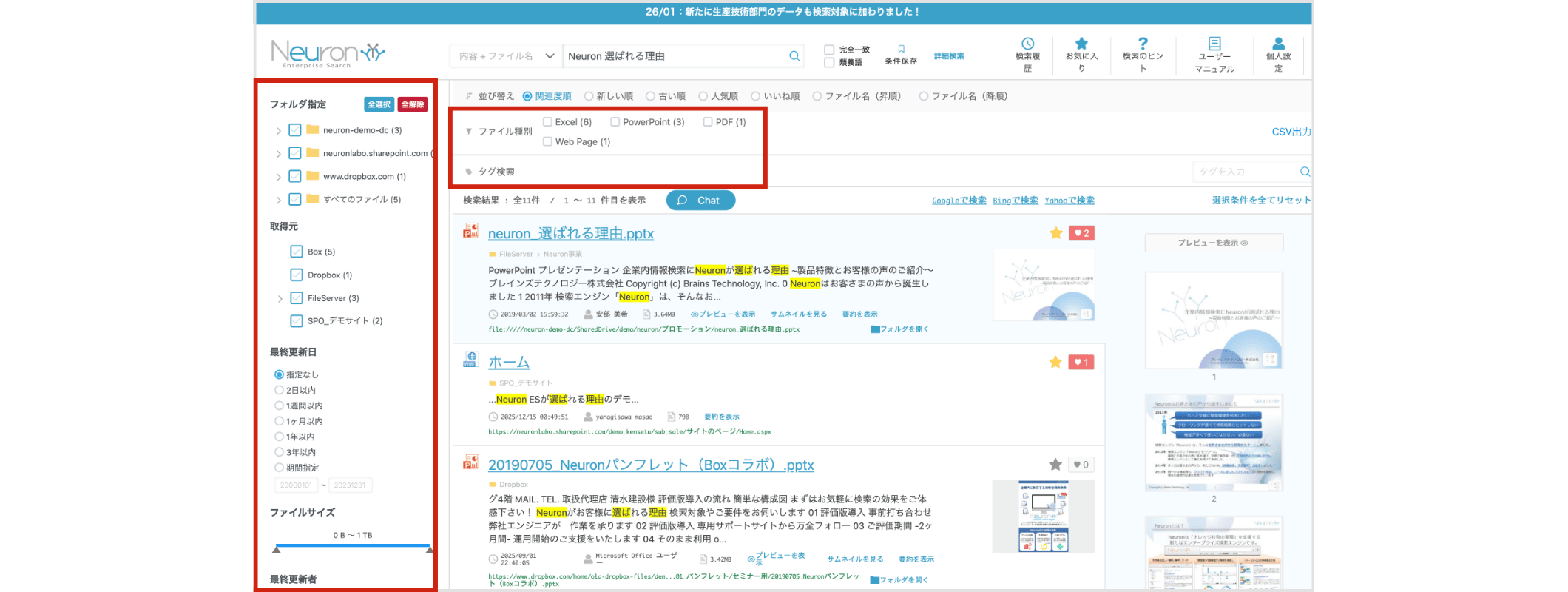
Task: Click the すべてのファイル folder icon
Action: point(313,199)
